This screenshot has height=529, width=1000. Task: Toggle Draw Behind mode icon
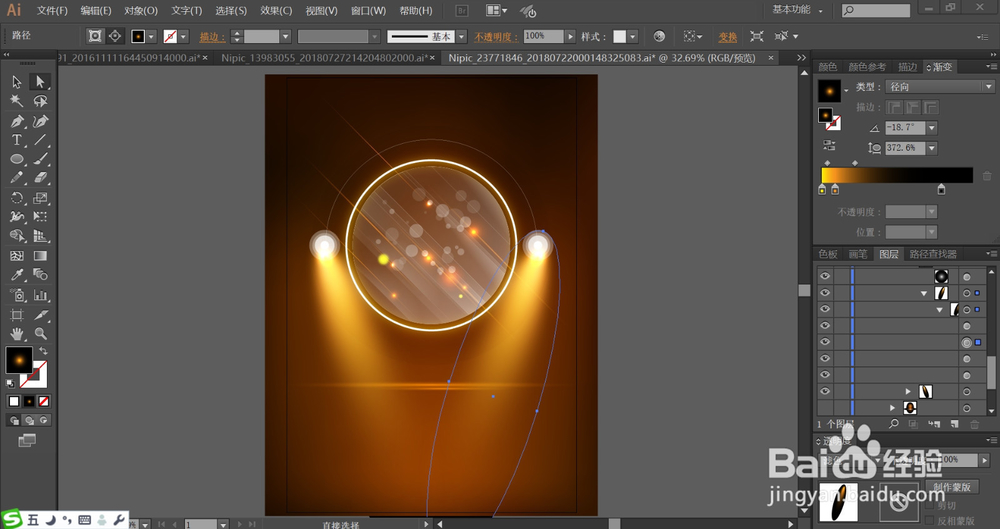coord(29,421)
